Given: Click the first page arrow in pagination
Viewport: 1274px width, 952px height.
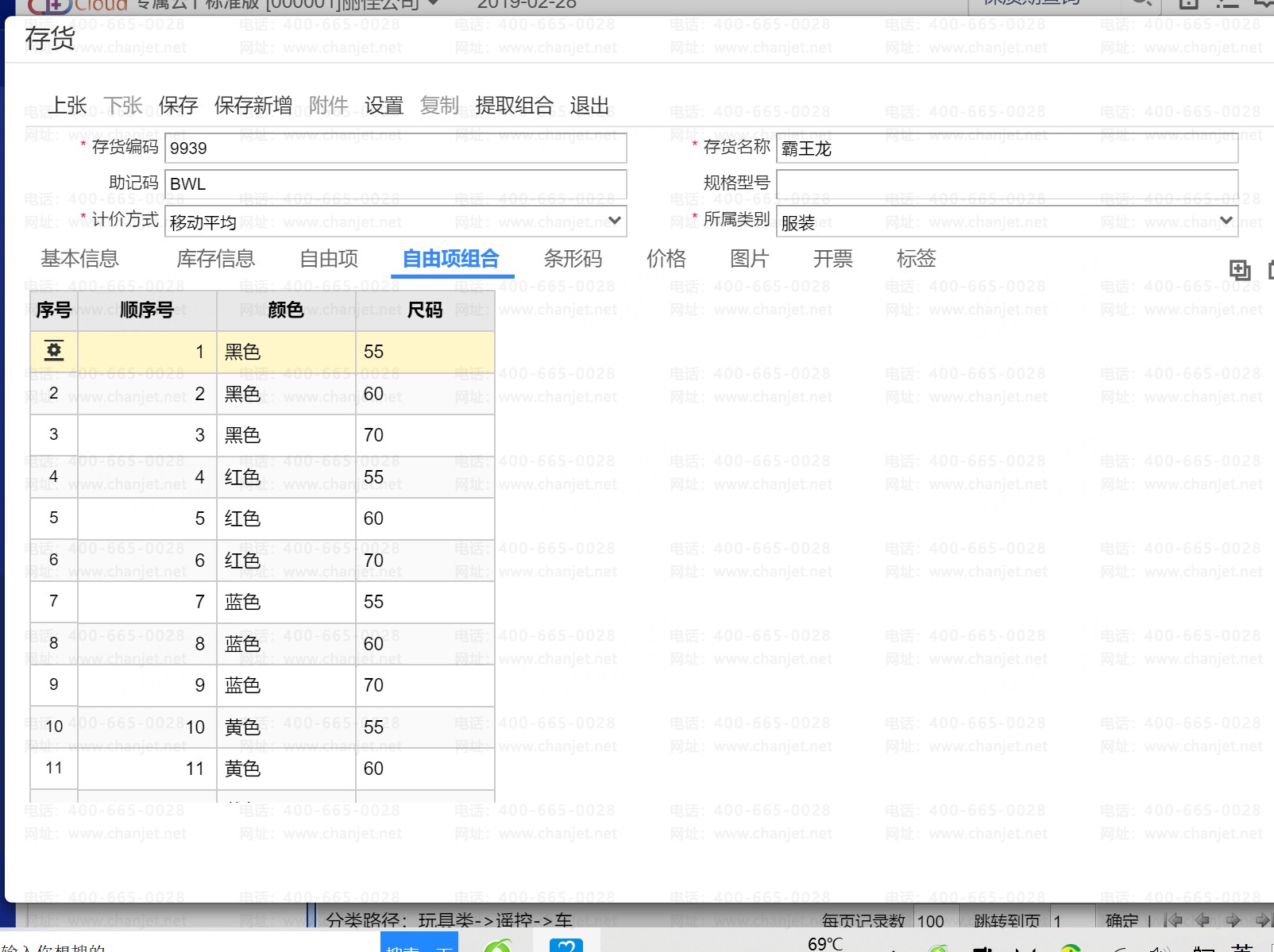Looking at the screenshot, I should [1172, 920].
